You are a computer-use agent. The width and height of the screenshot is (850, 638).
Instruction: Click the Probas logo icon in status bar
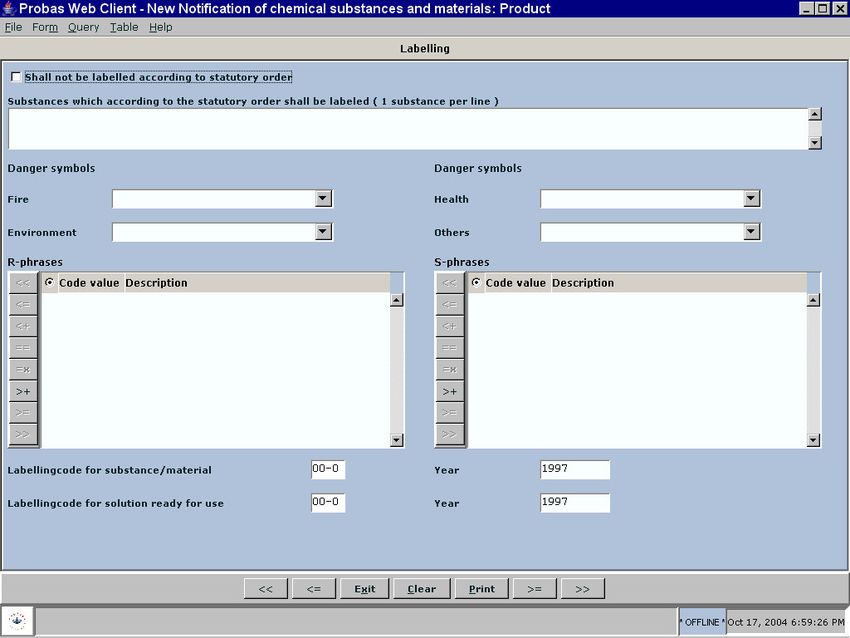coord(18,620)
